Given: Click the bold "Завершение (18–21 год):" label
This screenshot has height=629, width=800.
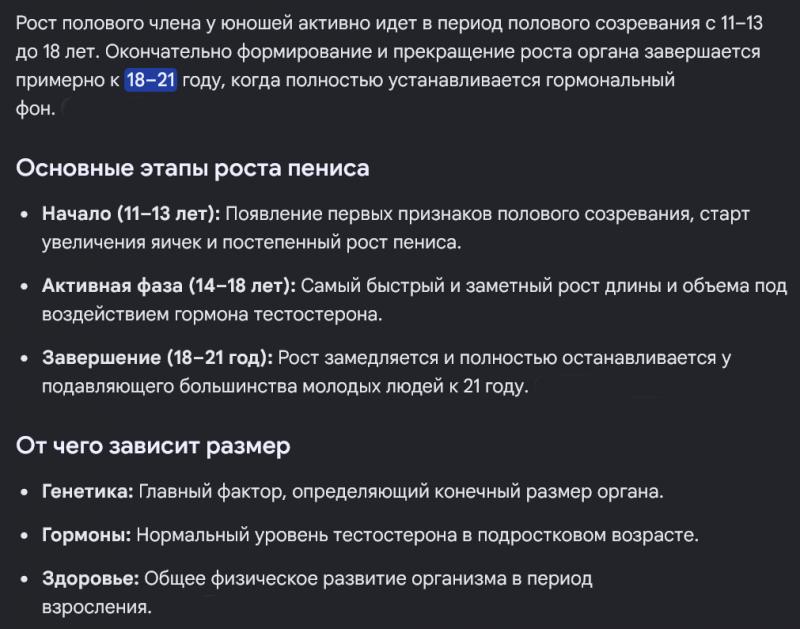Looking at the screenshot, I should click(158, 358).
